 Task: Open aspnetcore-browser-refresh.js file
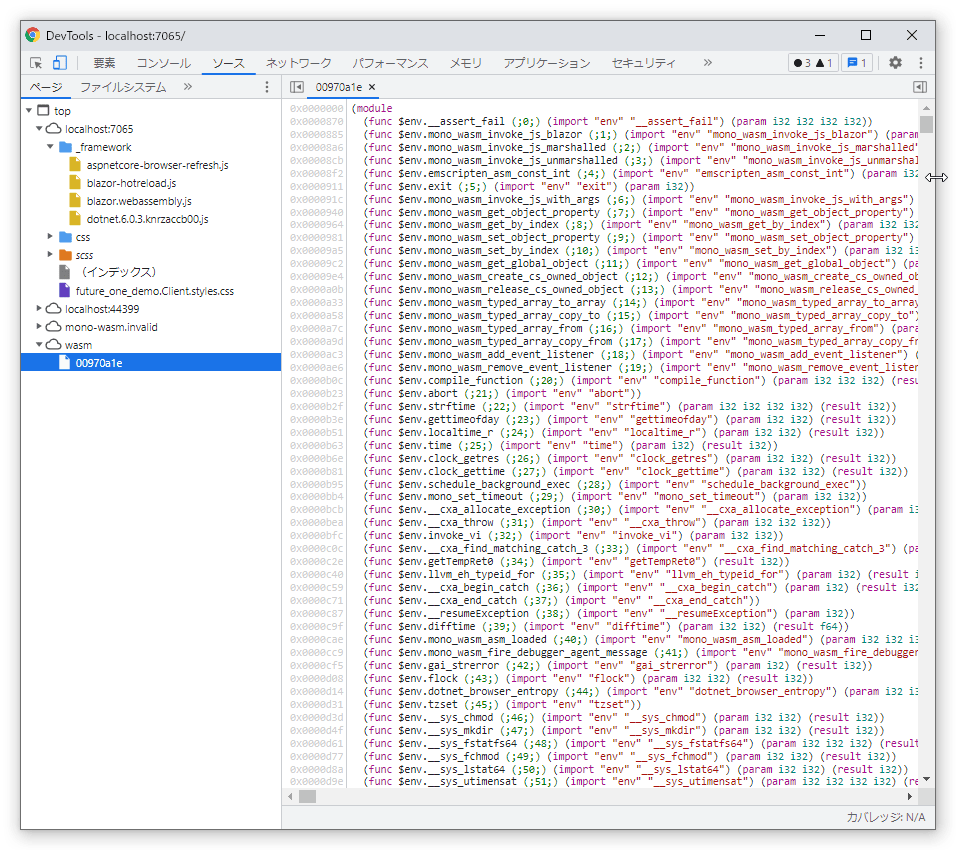[157, 165]
